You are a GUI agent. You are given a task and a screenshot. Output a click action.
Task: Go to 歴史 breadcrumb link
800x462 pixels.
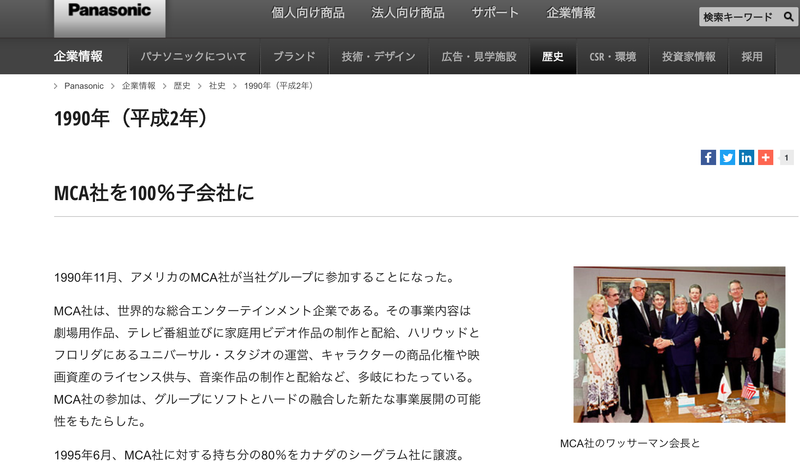coord(182,86)
